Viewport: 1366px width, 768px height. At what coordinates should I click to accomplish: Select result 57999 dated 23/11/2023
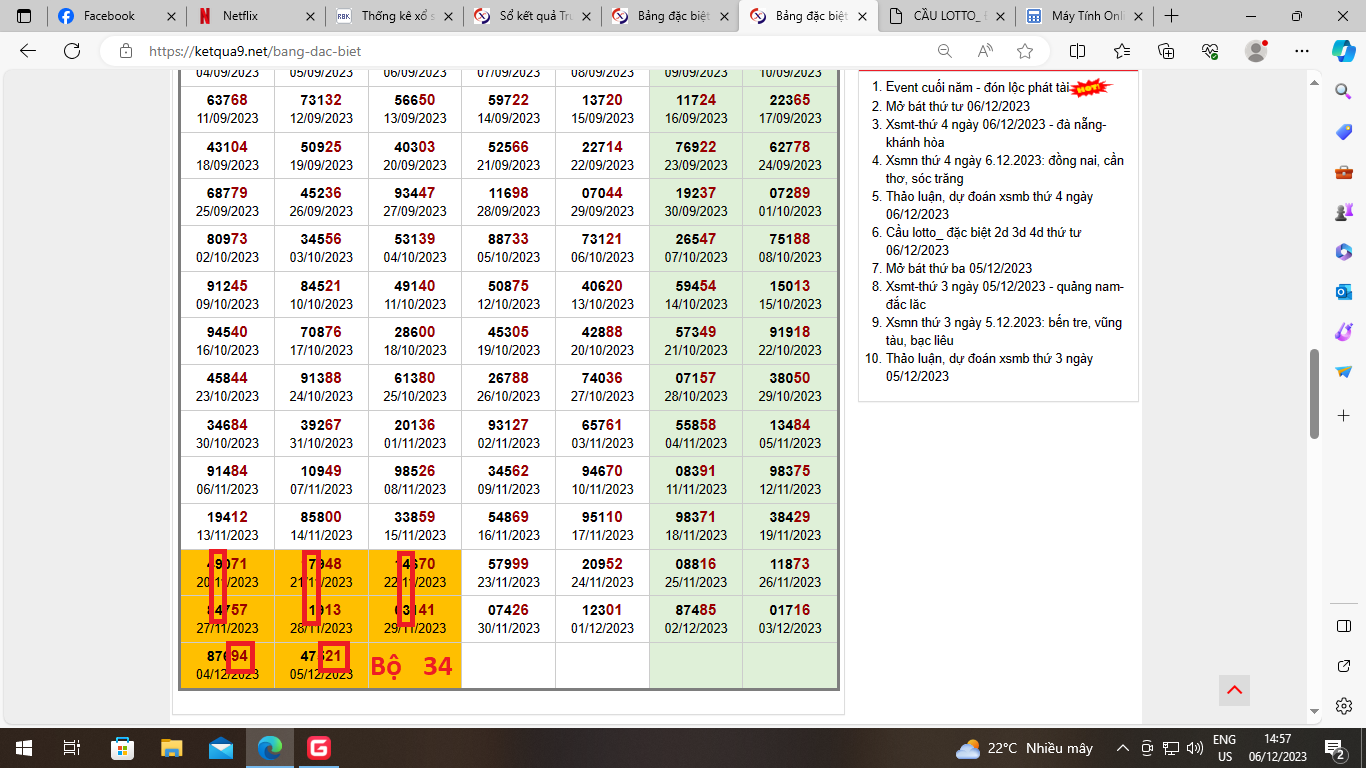508,573
